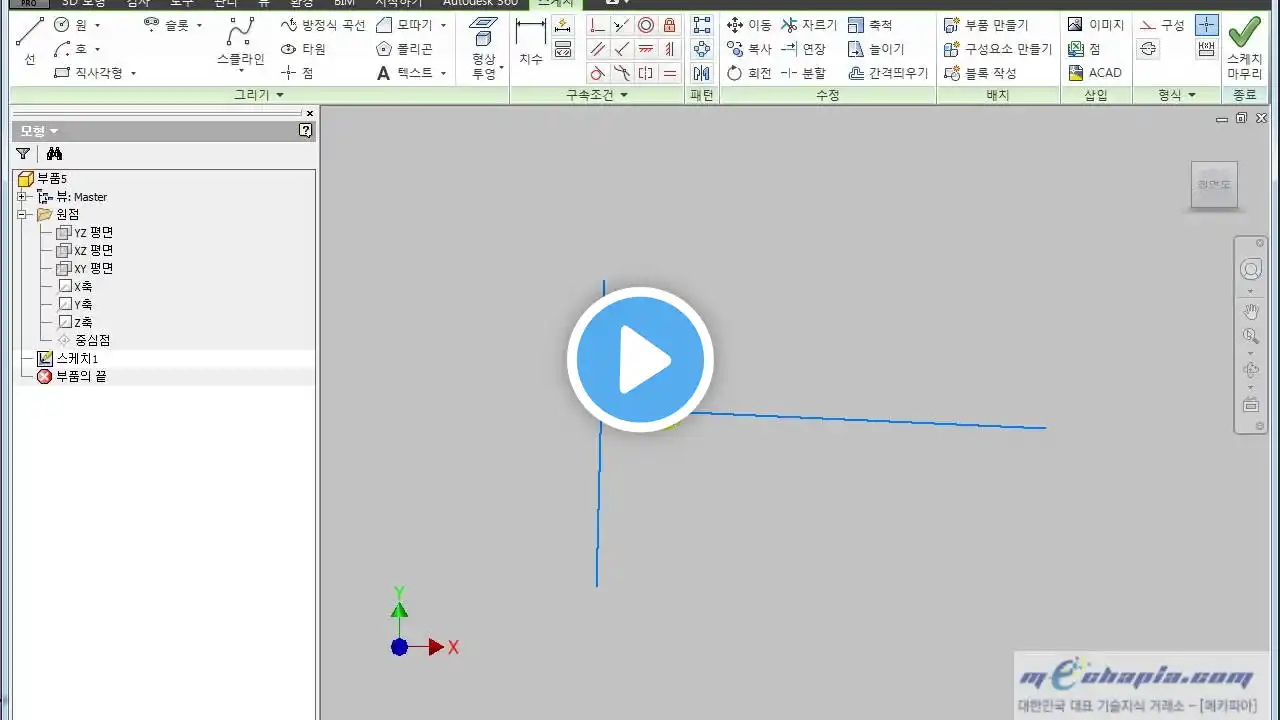Open the Slot (슬롯) dropdown arrow
The height and width of the screenshot is (720, 1280).
point(199,26)
